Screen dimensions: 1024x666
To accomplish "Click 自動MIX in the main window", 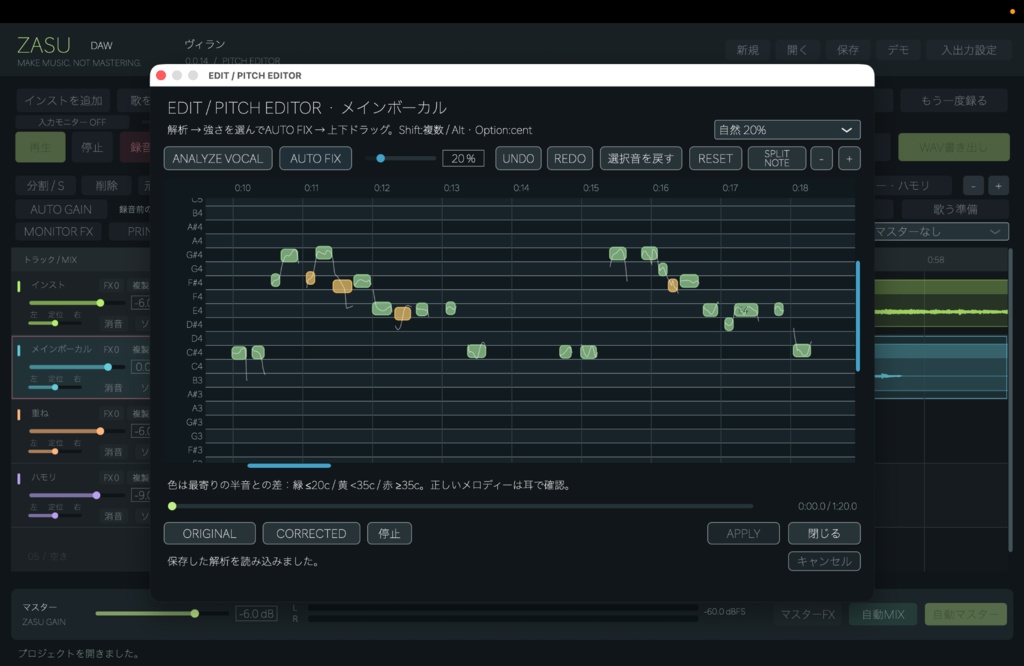I will click(883, 614).
